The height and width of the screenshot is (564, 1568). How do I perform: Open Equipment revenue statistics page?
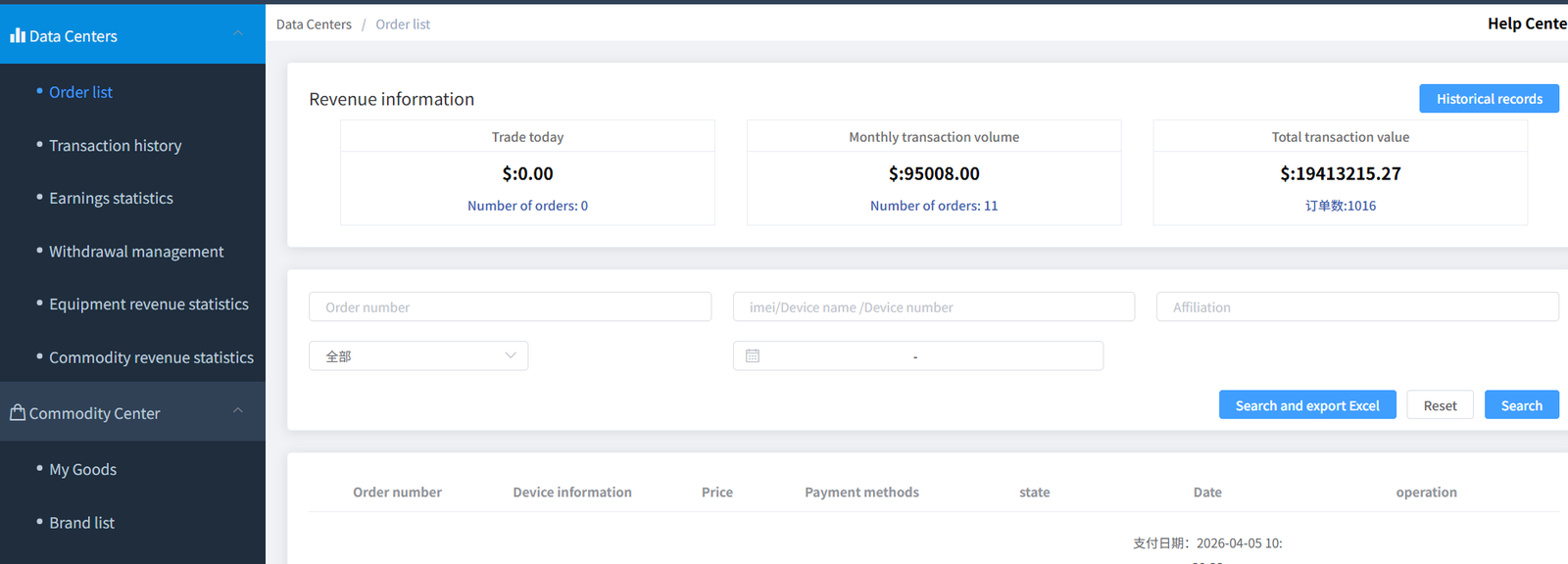148,305
